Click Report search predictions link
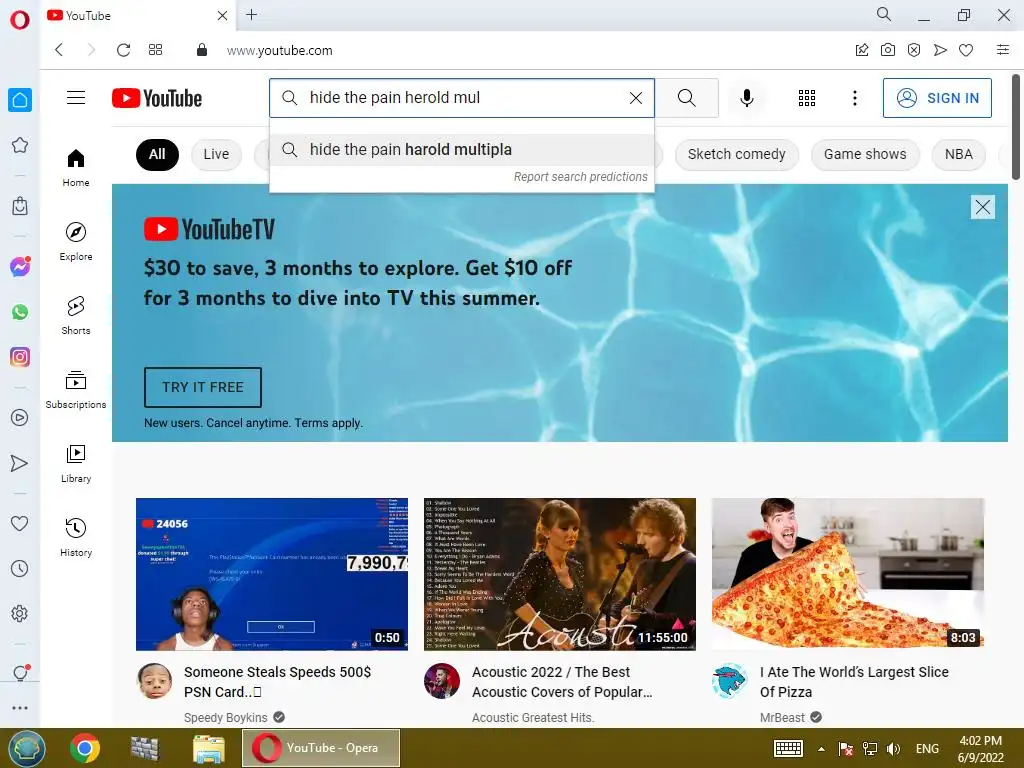This screenshot has width=1024, height=768. [x=580, y=176]
